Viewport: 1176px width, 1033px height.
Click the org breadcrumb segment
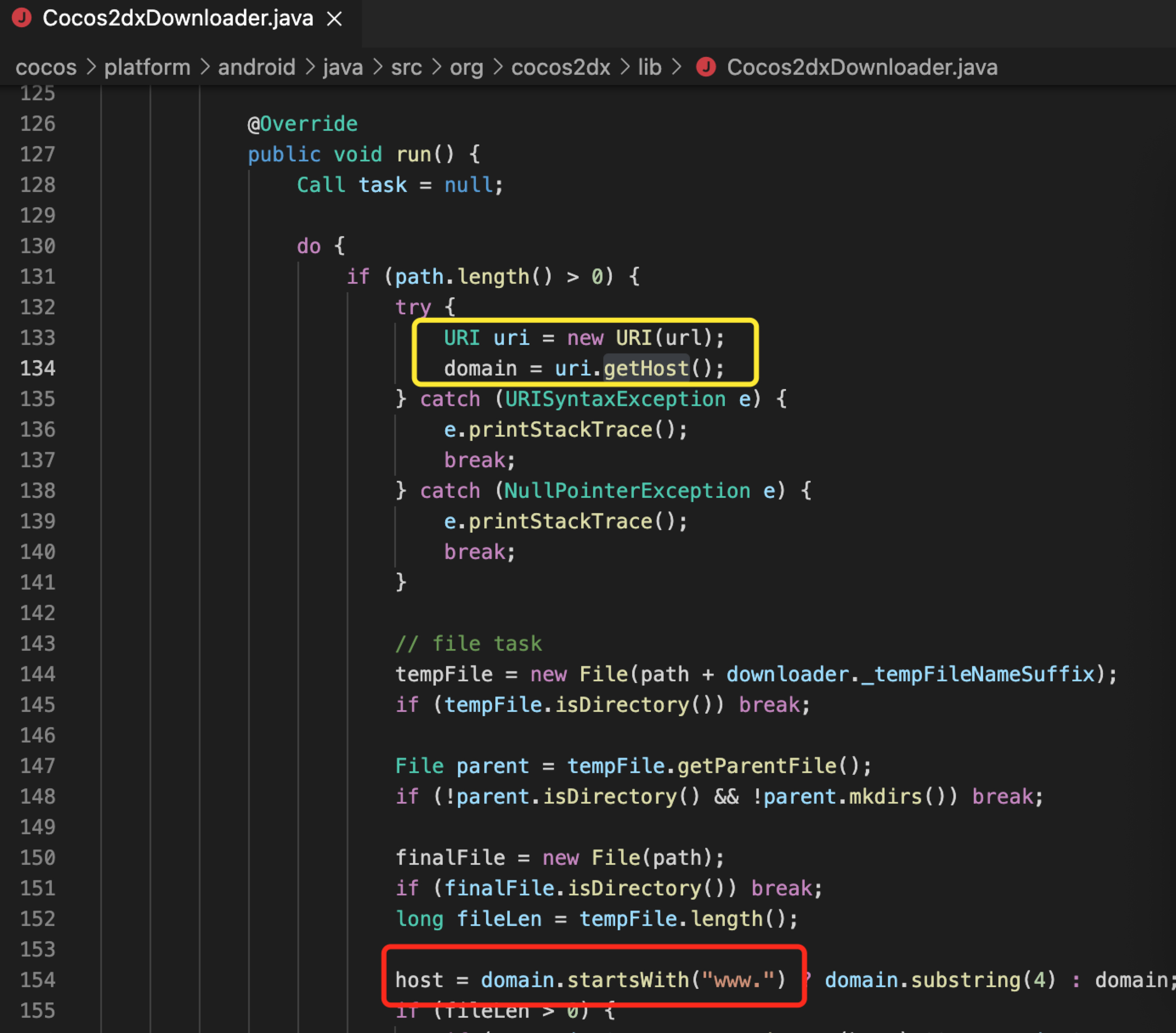pyautogui.click(x=466, y=67)
